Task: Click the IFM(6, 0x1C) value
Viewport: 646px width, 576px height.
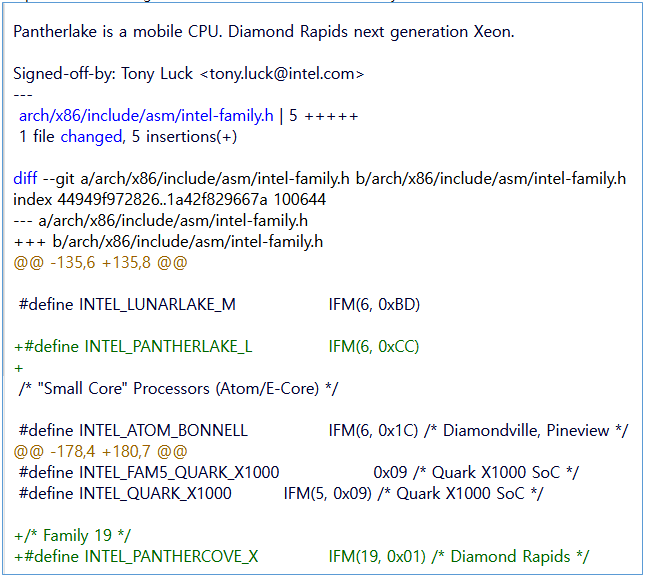Action: (373, 431)
